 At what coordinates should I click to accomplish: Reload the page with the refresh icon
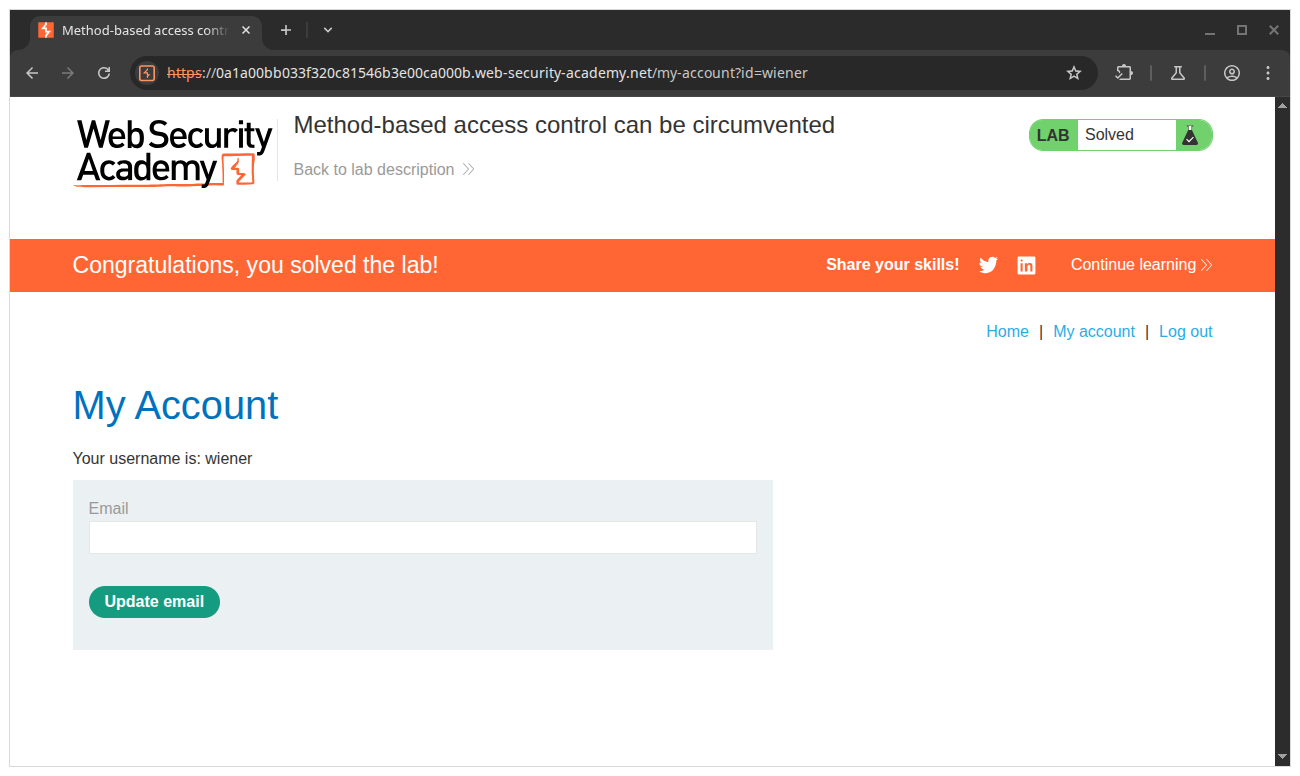pos(104,73)
